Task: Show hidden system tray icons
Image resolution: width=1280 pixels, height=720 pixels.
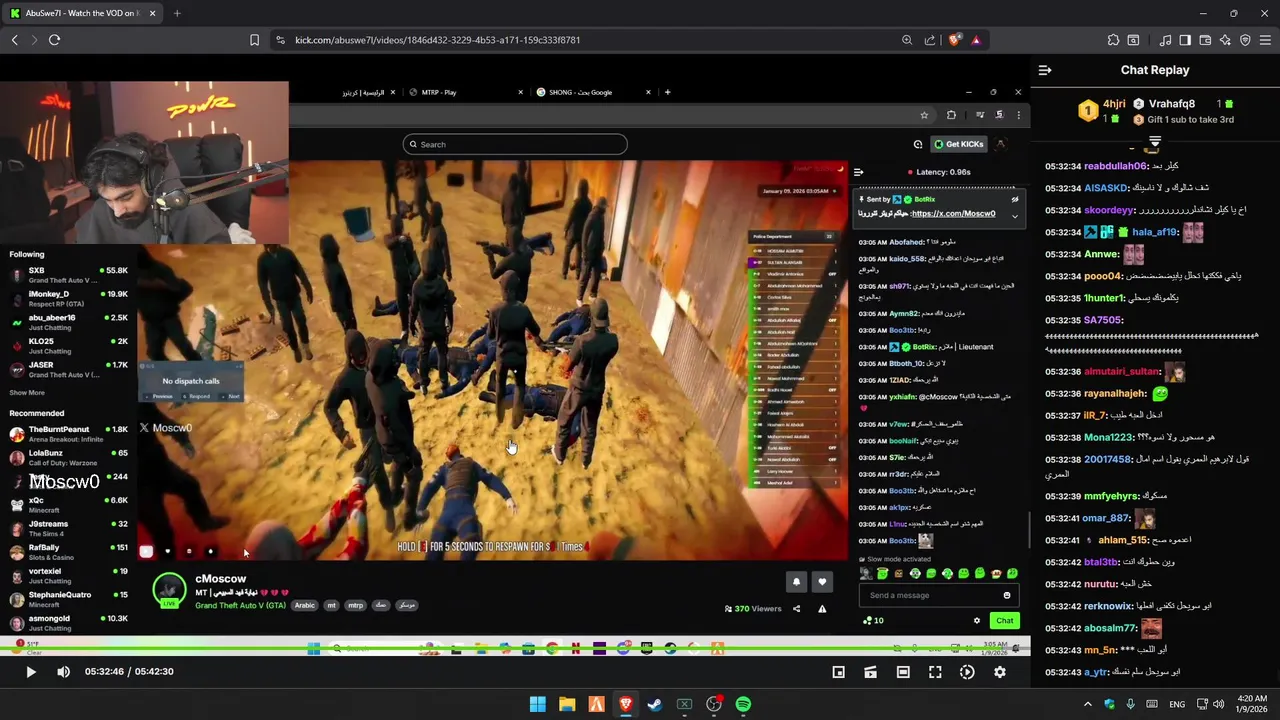Action: click(1088, 704)
